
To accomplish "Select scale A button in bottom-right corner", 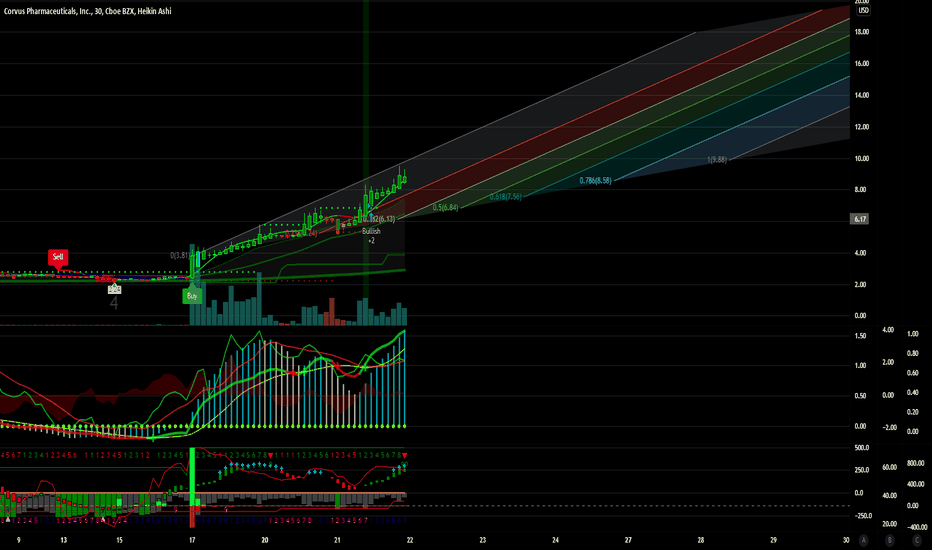I will click(x=863, y=540).
